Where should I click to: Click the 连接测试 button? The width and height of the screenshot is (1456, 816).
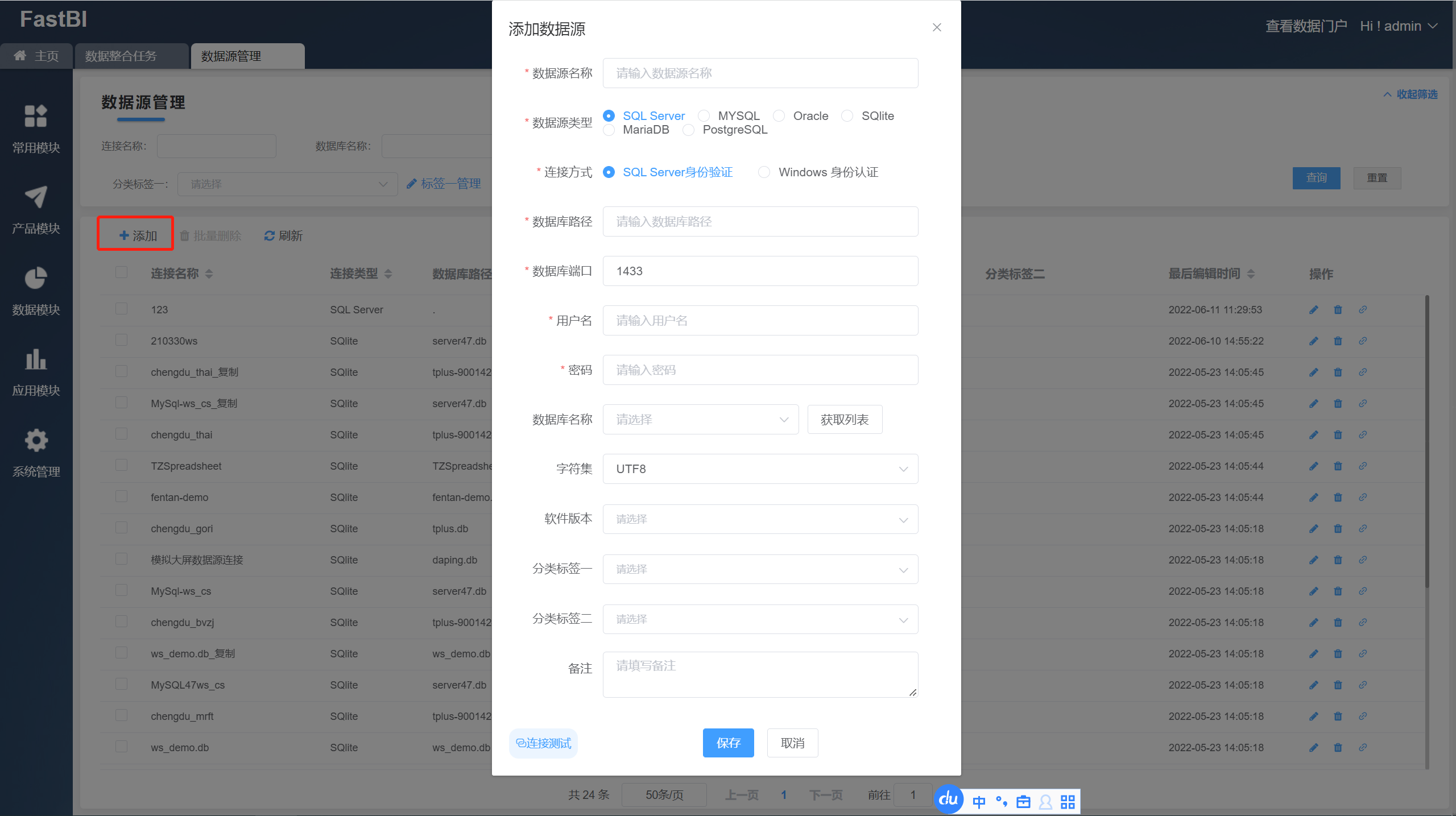click(x=543, y=743)
